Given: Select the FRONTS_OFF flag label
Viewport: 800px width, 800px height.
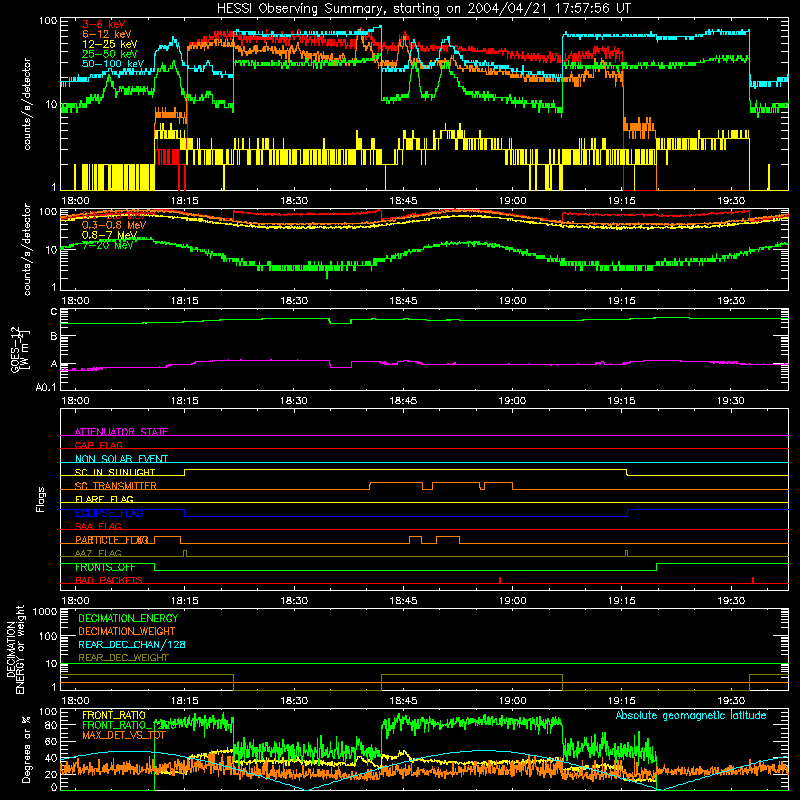Looking at the screenshot, I should click(x=105, y=567).
